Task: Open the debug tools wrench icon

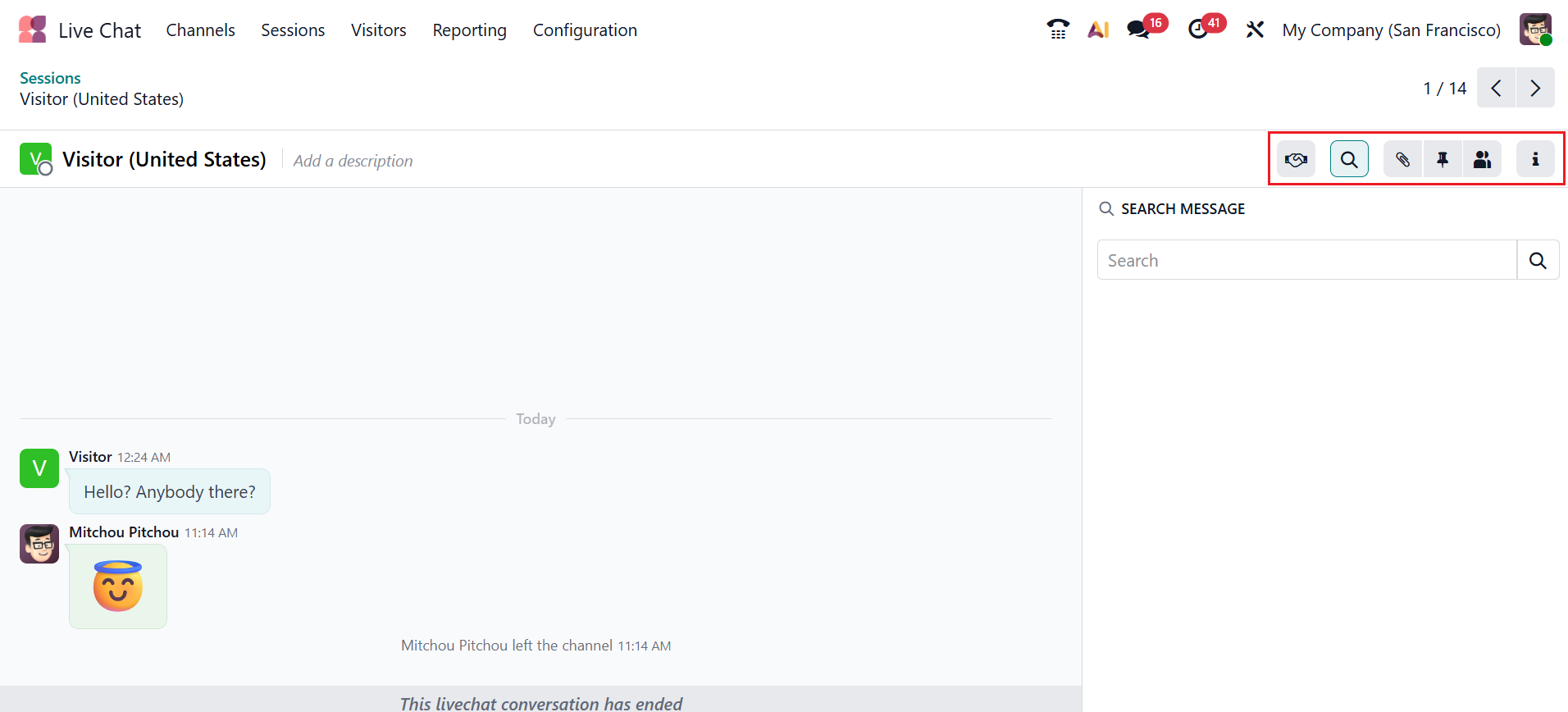Action: click(x=1255, y=30)
